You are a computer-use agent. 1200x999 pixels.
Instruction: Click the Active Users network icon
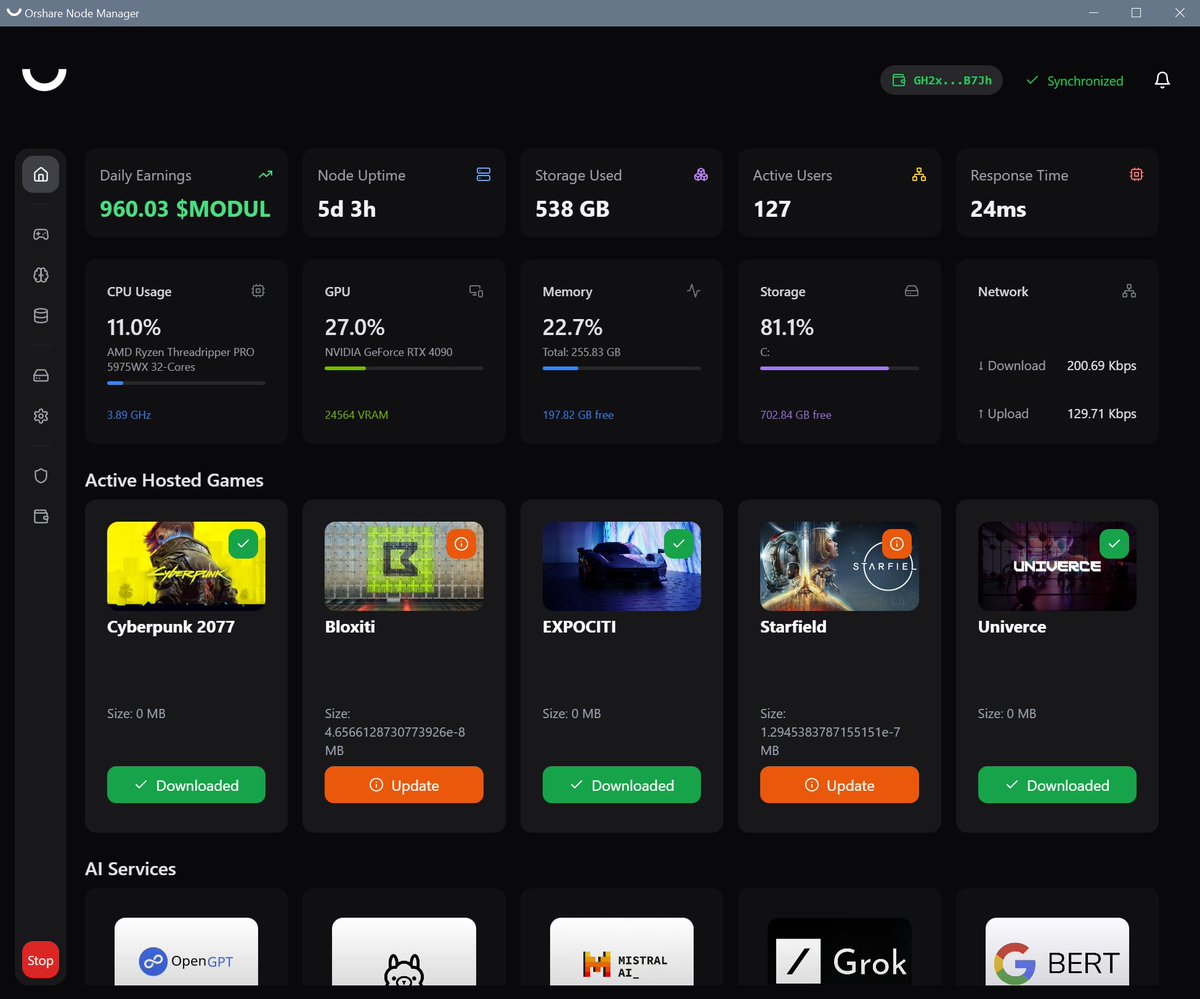(x=919, y=174)
